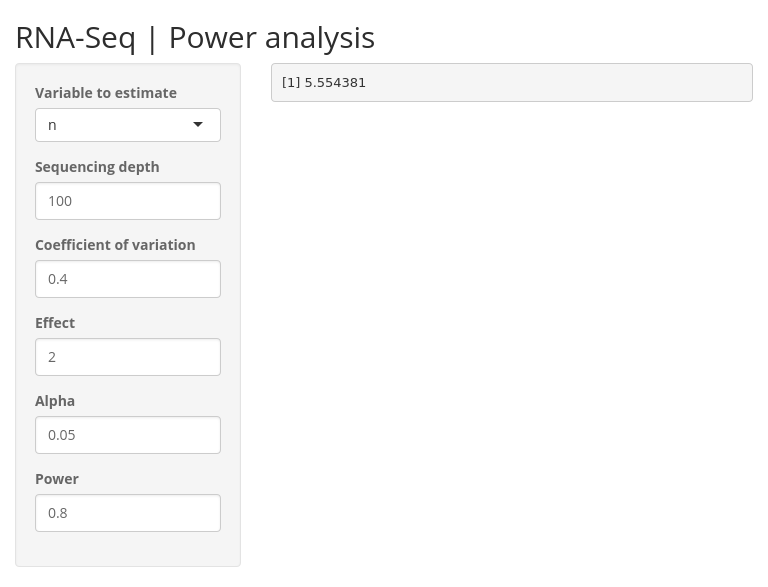Screen dimensions: 768x587
Task: Click the 'Variable to estimate' label
Action: click(106, 93)
